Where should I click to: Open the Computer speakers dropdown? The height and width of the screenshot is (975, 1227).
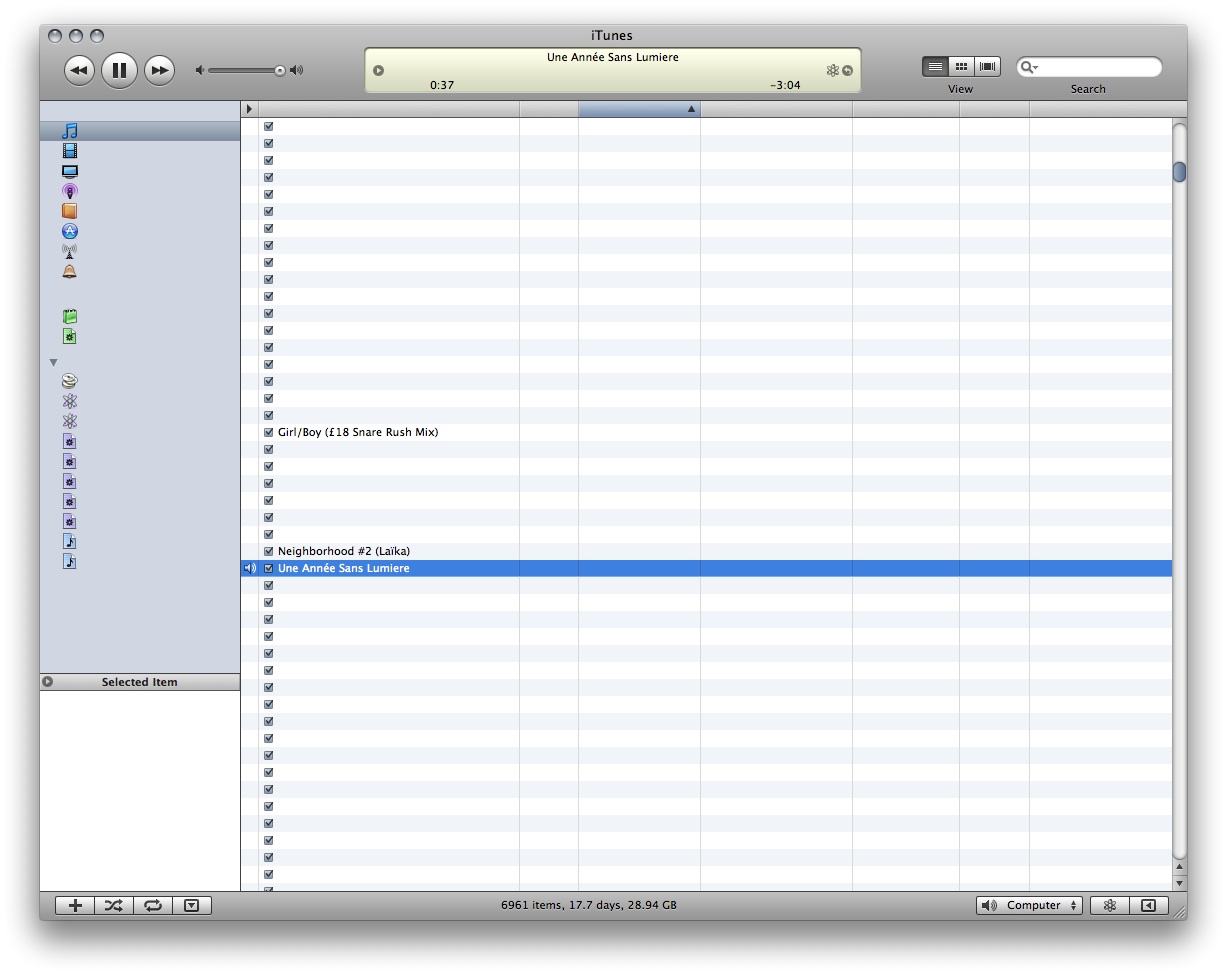tap(1029, 905)
